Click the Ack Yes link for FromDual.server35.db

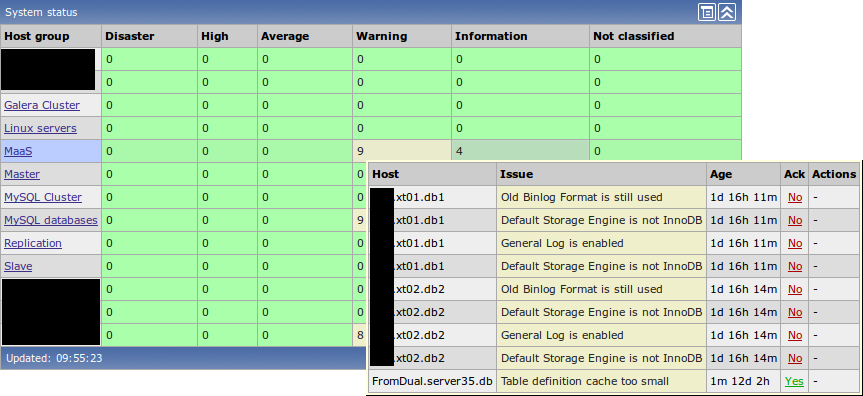794,381
